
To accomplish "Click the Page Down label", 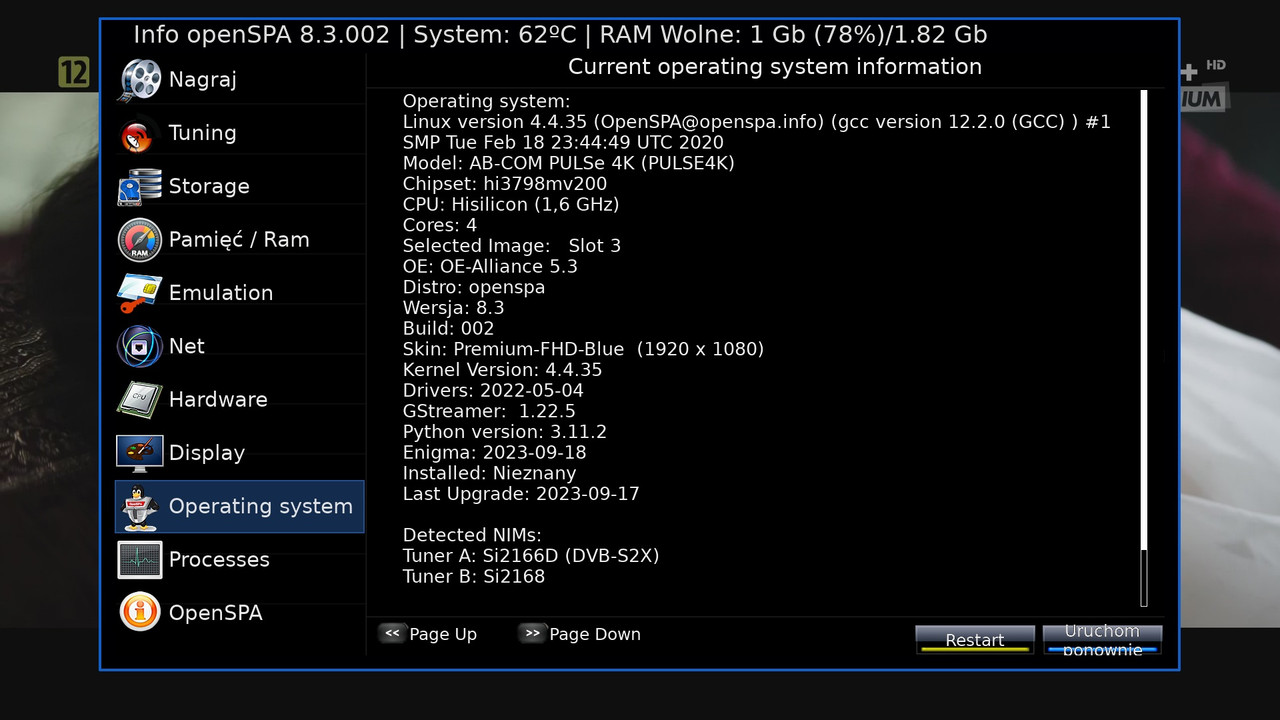I will tap(595, 634).
